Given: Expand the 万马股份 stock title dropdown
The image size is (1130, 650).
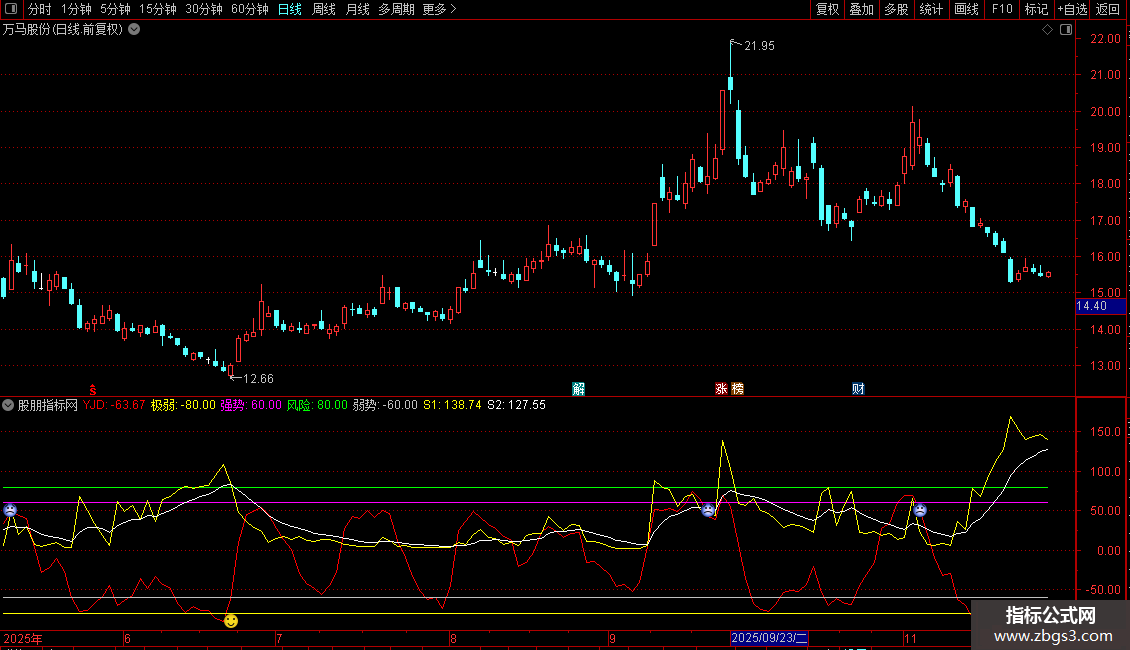Looking at the screenshot, I should (x=134, y=30).
